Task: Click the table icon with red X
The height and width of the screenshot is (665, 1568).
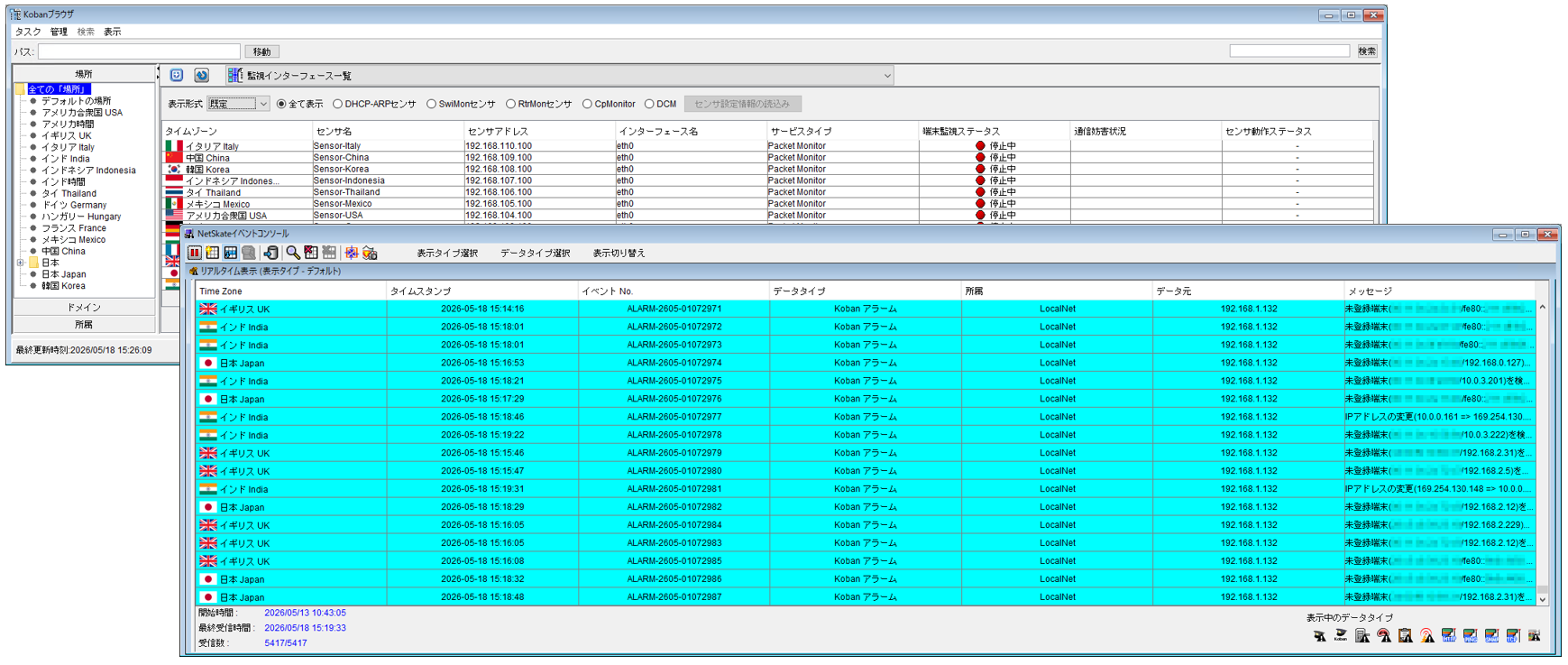Action: pyautogui.click(x=311, y=253)
